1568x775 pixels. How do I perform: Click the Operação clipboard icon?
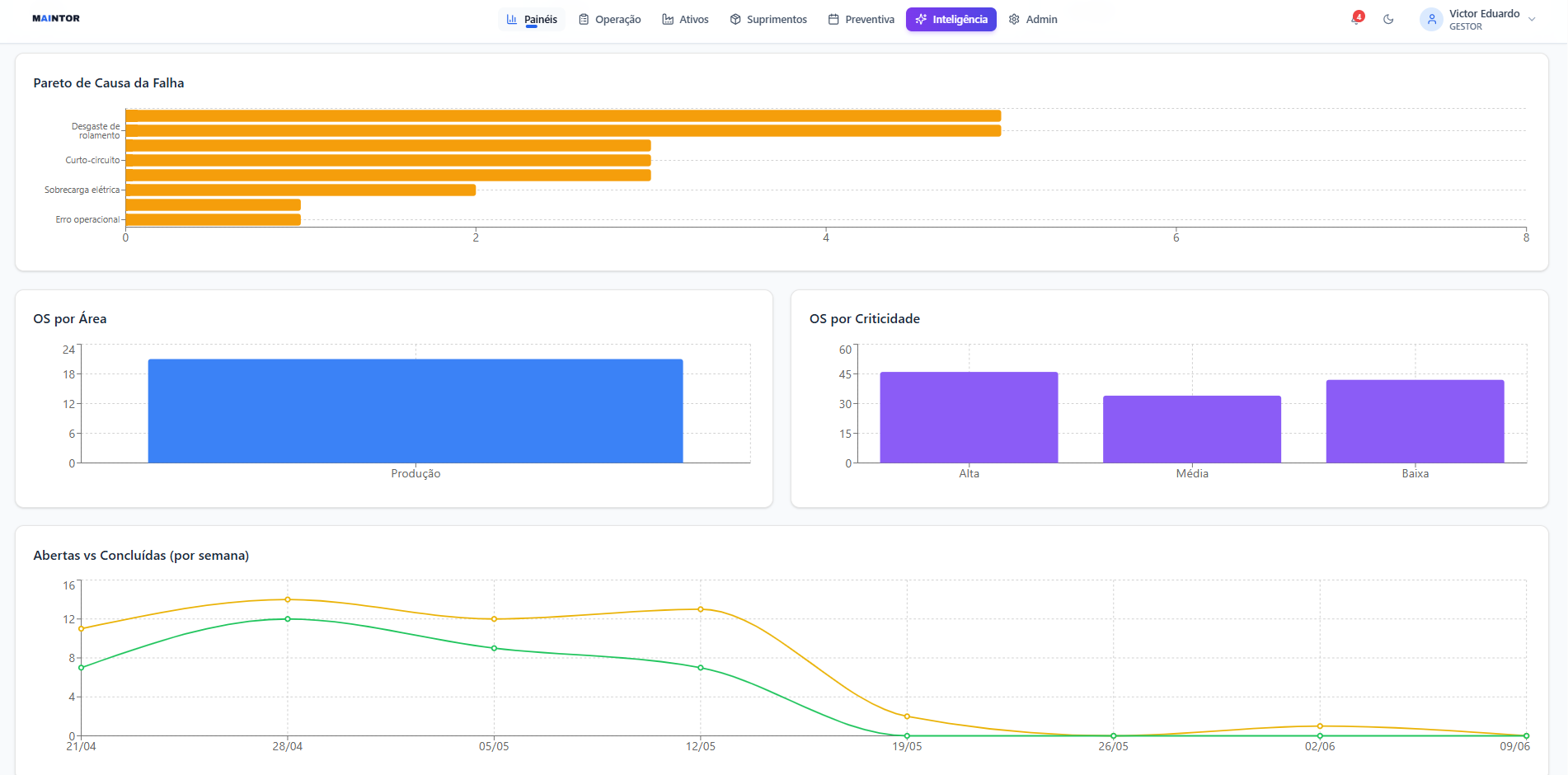pyautogui.click(x=584, y=19)
